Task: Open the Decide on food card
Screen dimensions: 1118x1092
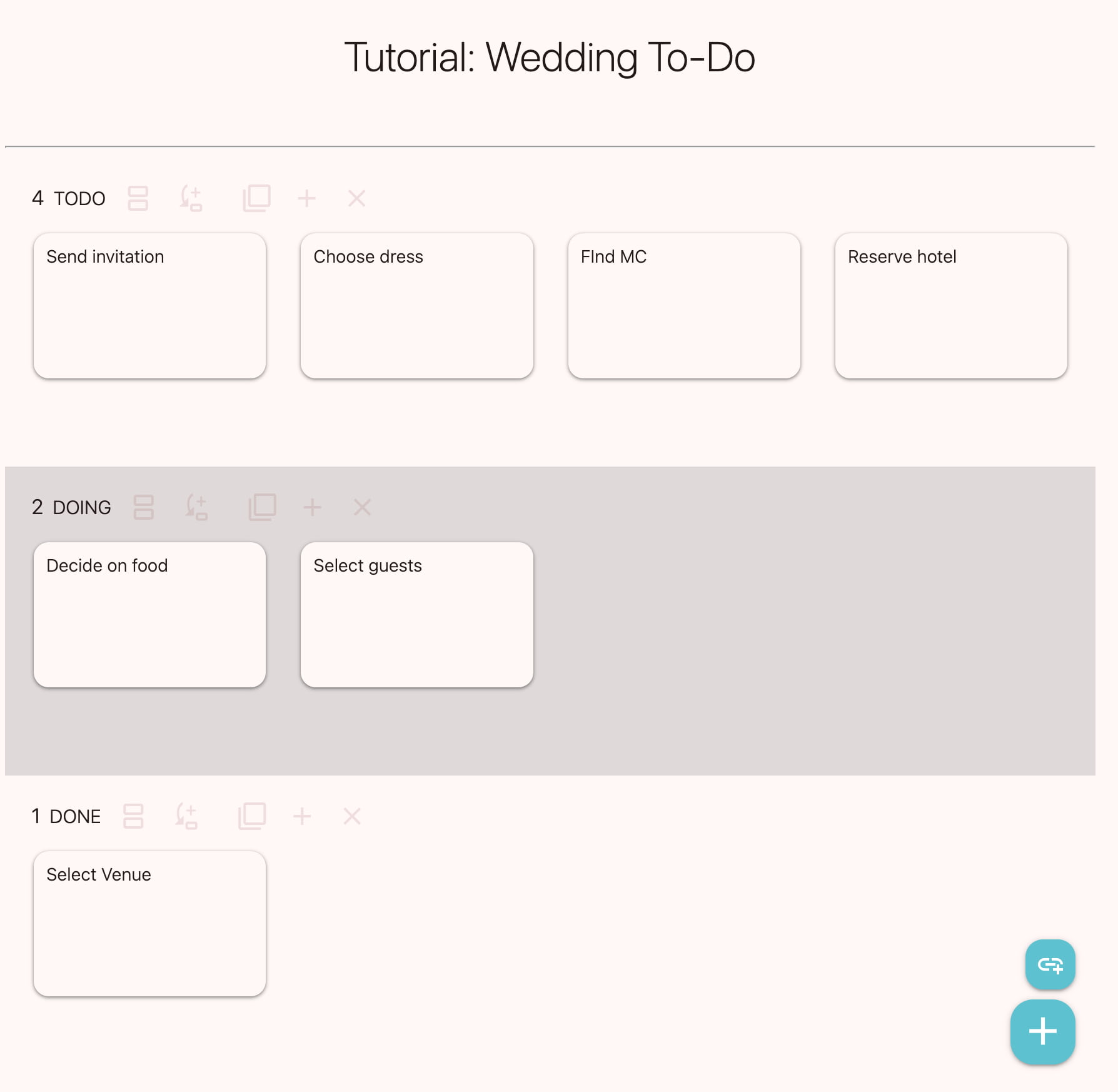Action: [150, 615]
